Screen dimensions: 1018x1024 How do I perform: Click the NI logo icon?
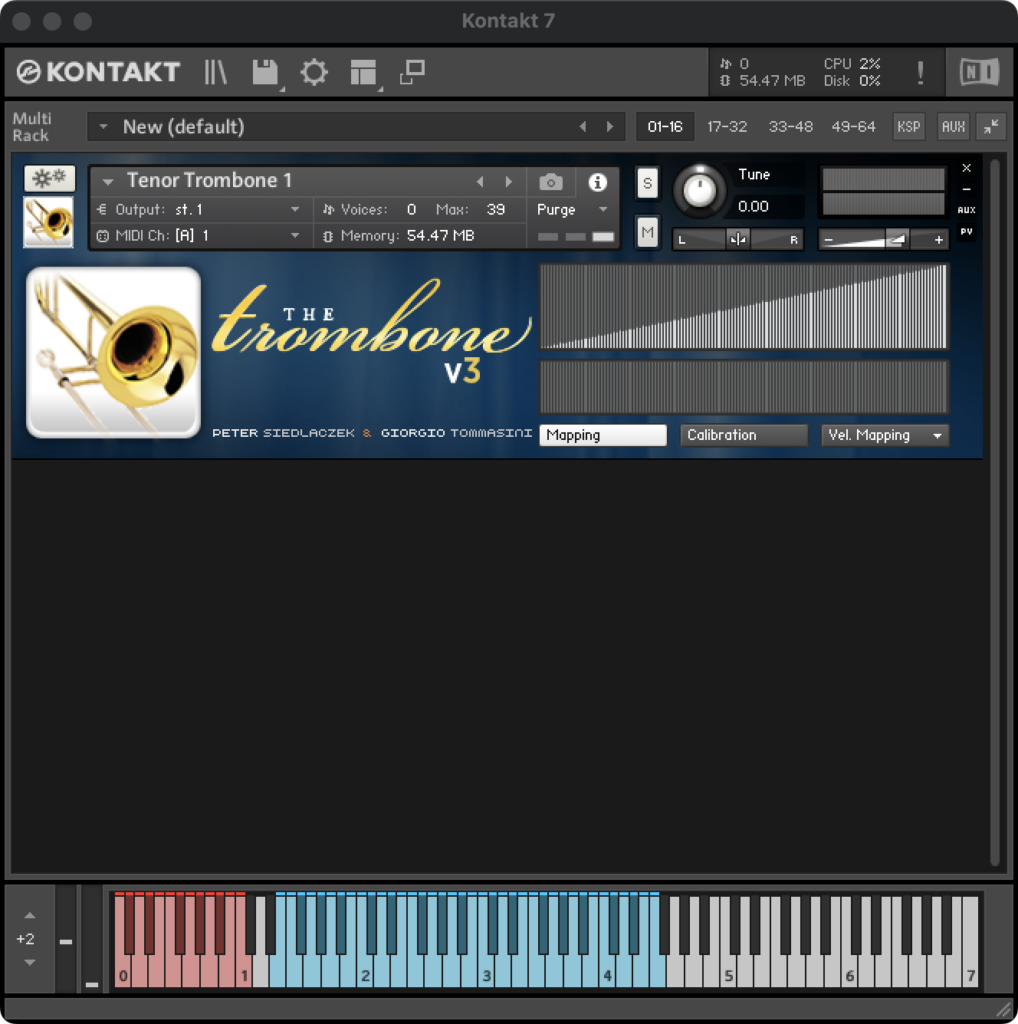pos(979,72)
